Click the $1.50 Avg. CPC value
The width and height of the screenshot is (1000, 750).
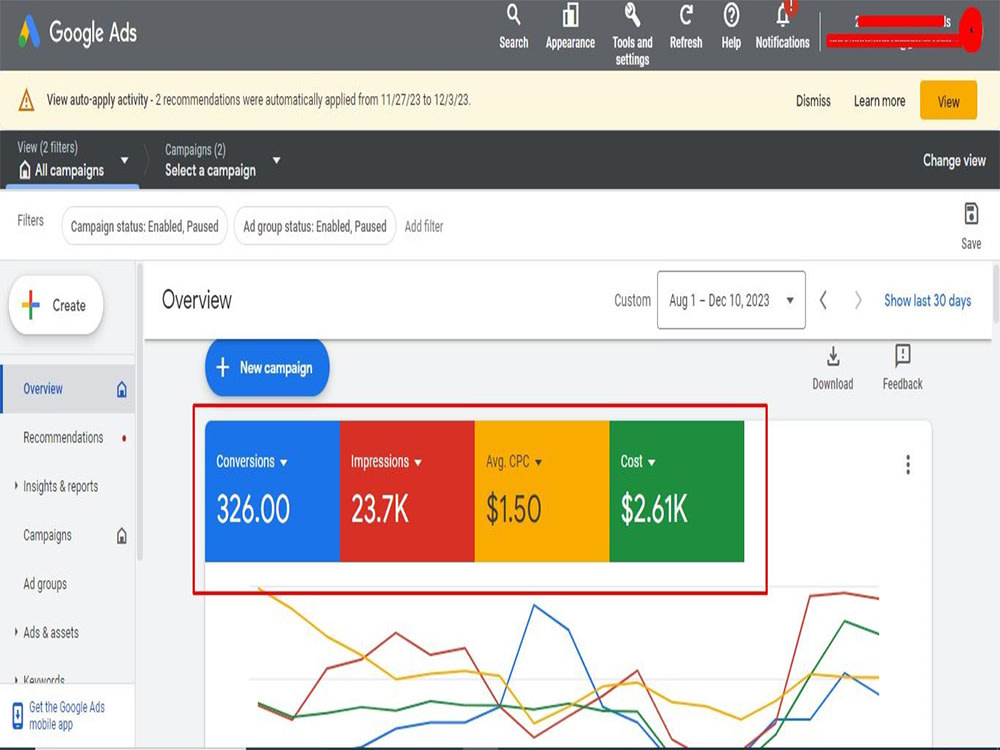pos(513,509)
